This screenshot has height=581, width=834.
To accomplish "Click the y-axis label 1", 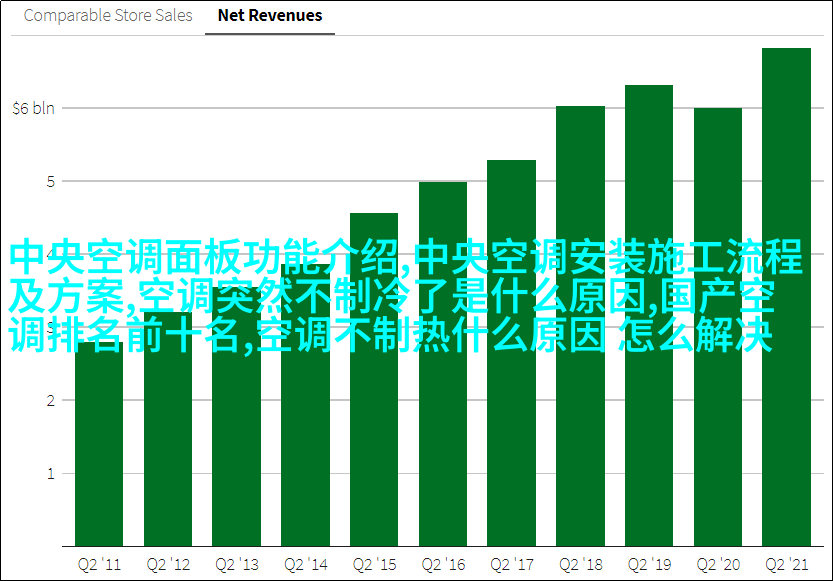I will pos(47,473).
